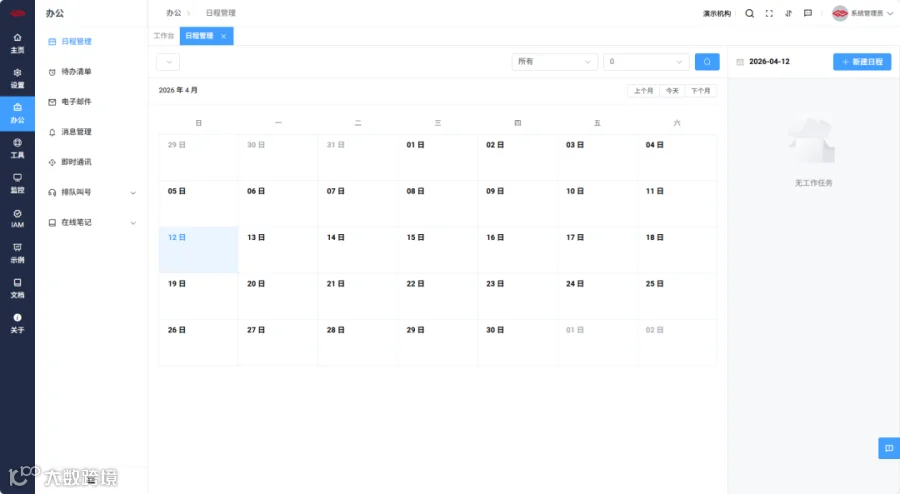900x494 pixels.
Task: Open the 监控 monitor sidebar icon
Action: 17,183
